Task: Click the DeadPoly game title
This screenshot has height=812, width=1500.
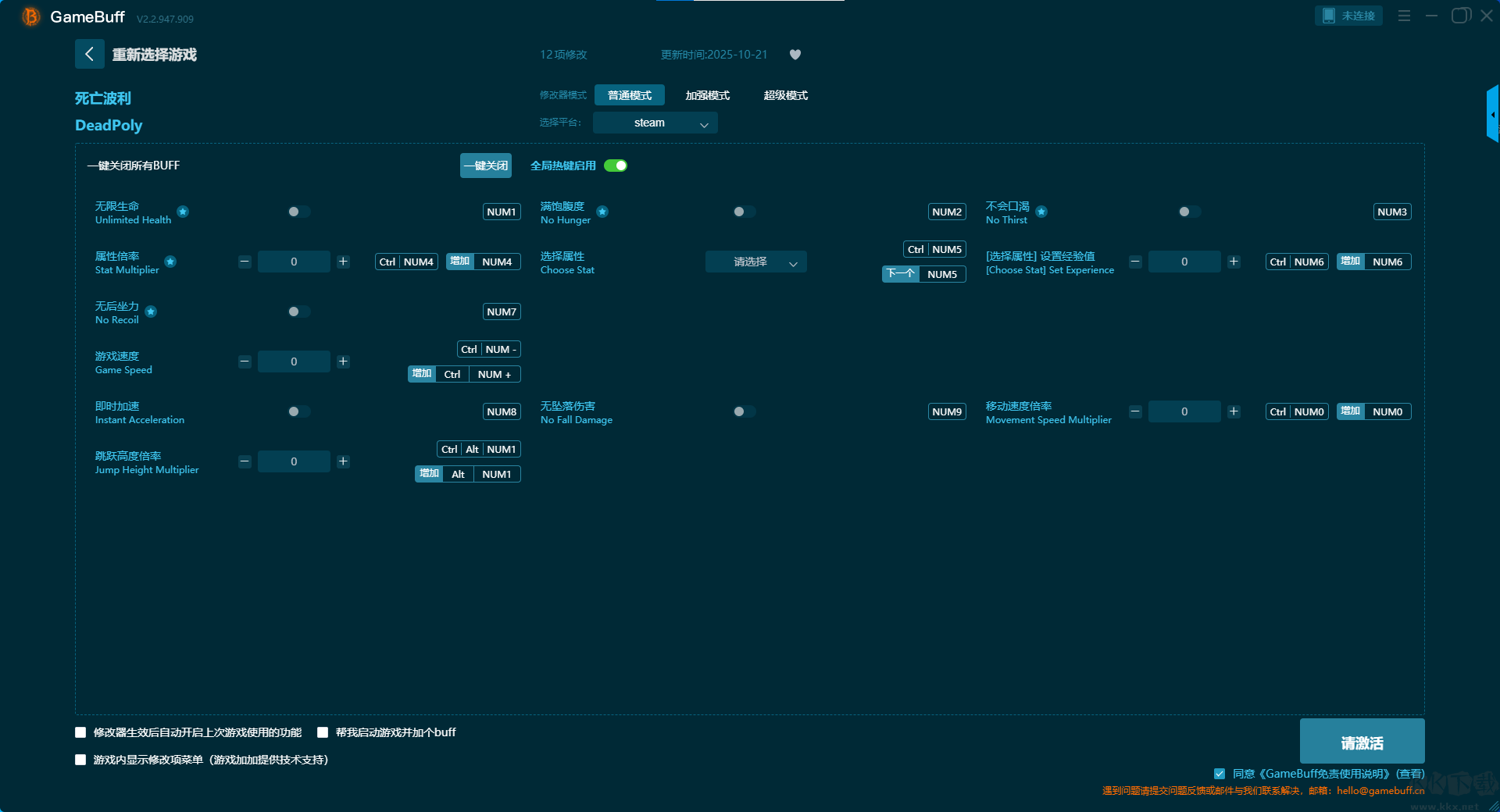Action: point(109,125)
